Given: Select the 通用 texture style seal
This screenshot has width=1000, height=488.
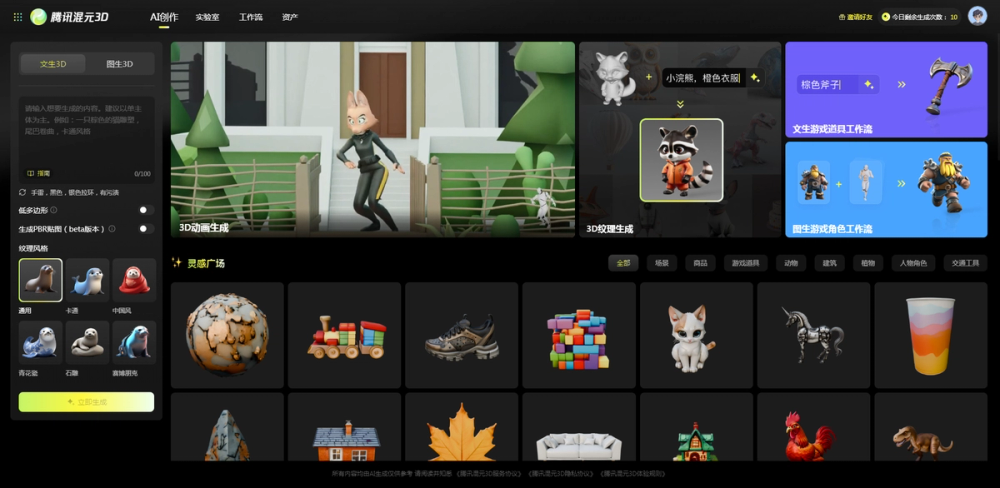Looking at the screenshot, I should coord(41,280).
